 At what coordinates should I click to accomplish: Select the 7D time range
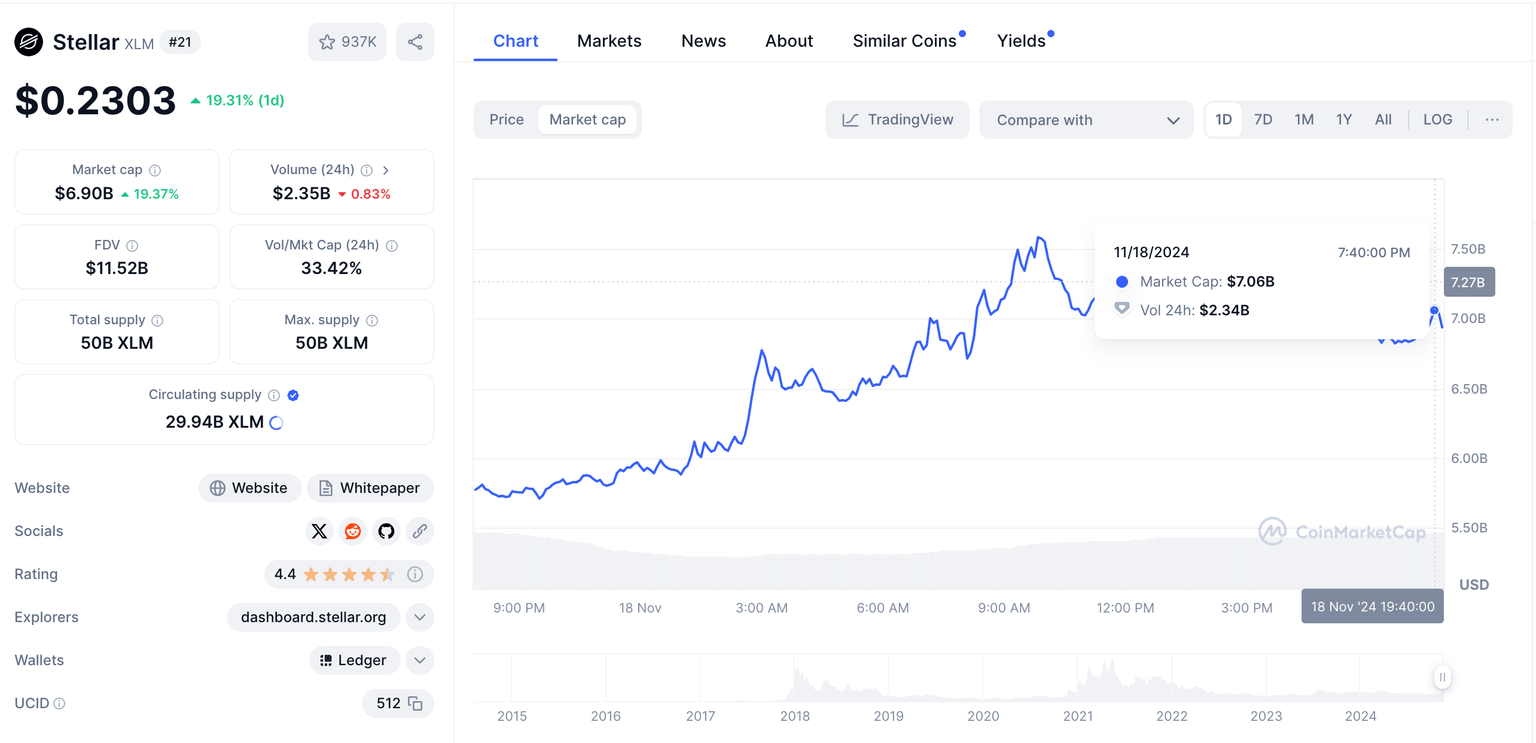pos(1263,120)
